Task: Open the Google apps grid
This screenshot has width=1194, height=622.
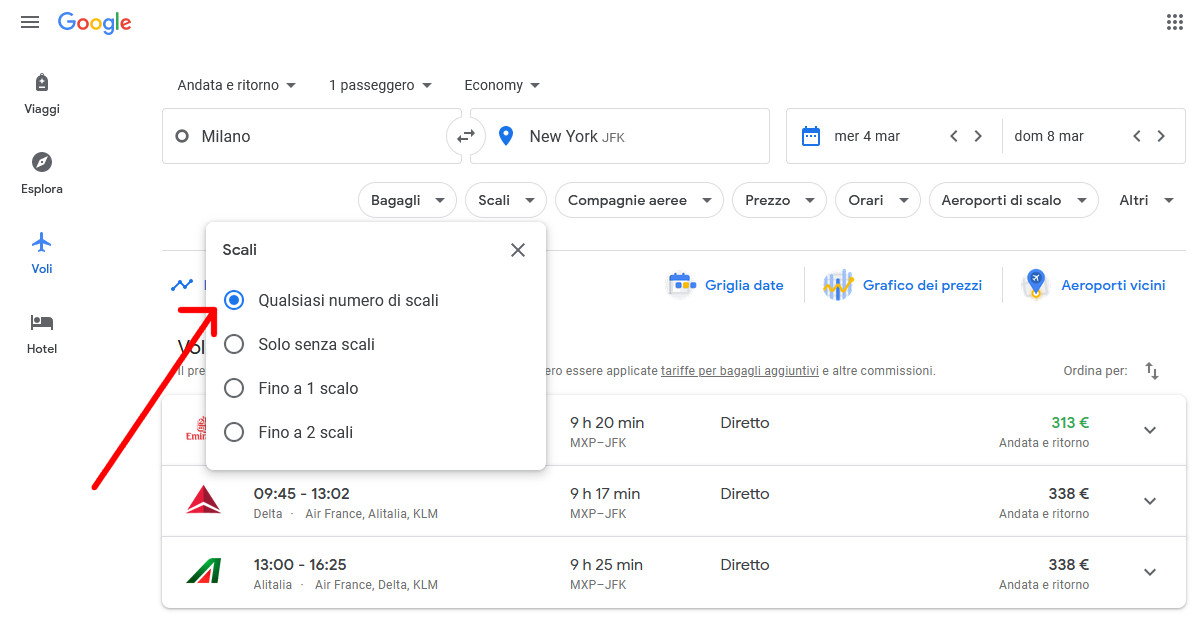Action: click(1174, 22)
